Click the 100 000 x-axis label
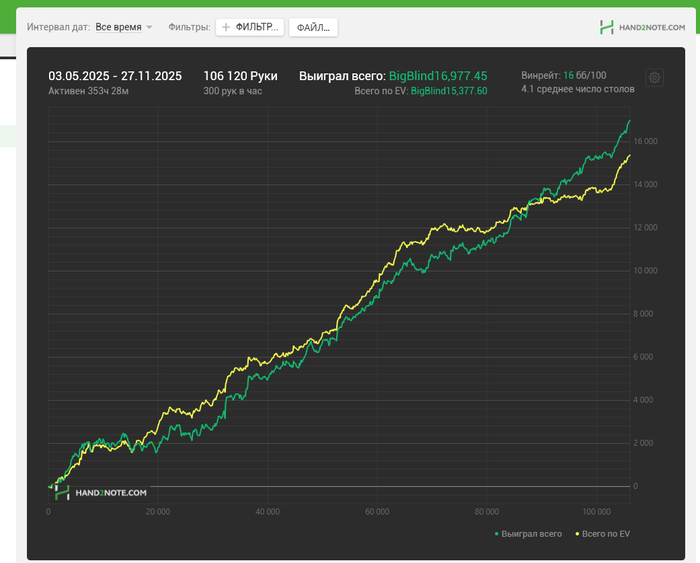This screenshot has width=700, height=563. coord(596,512)
